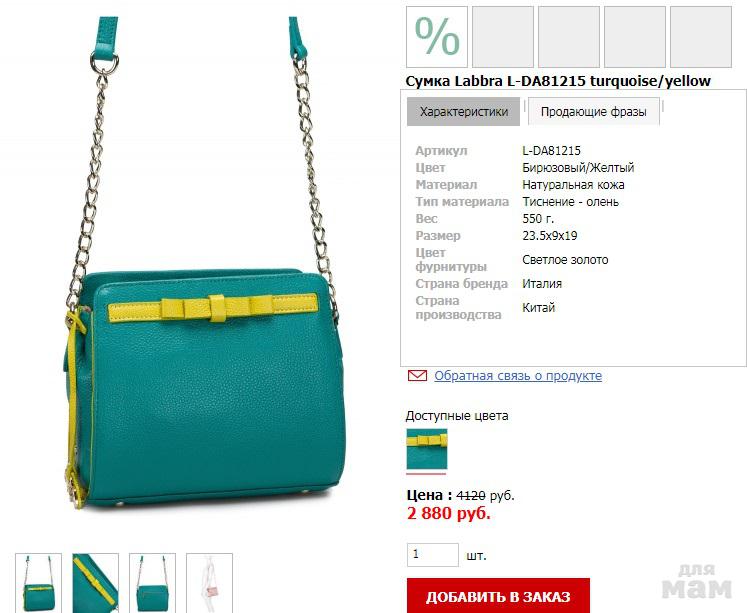Select the second empty badge slot

pyautogui.click(x=503, y=37)
